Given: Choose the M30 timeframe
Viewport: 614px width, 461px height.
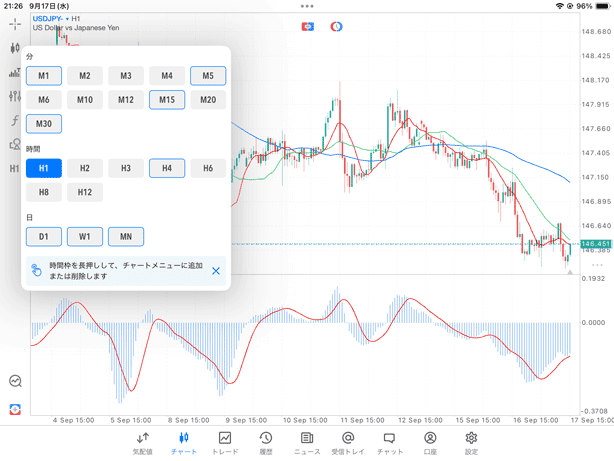Looking at the screenshot, I should pos(44,124).
